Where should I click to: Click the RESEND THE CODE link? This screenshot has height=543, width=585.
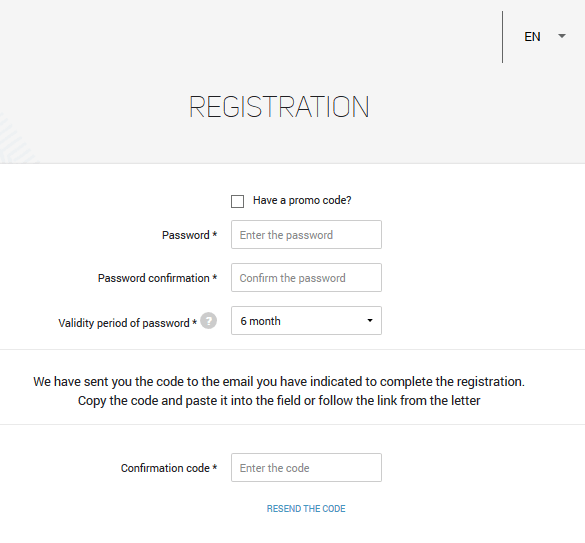point(306,509)
